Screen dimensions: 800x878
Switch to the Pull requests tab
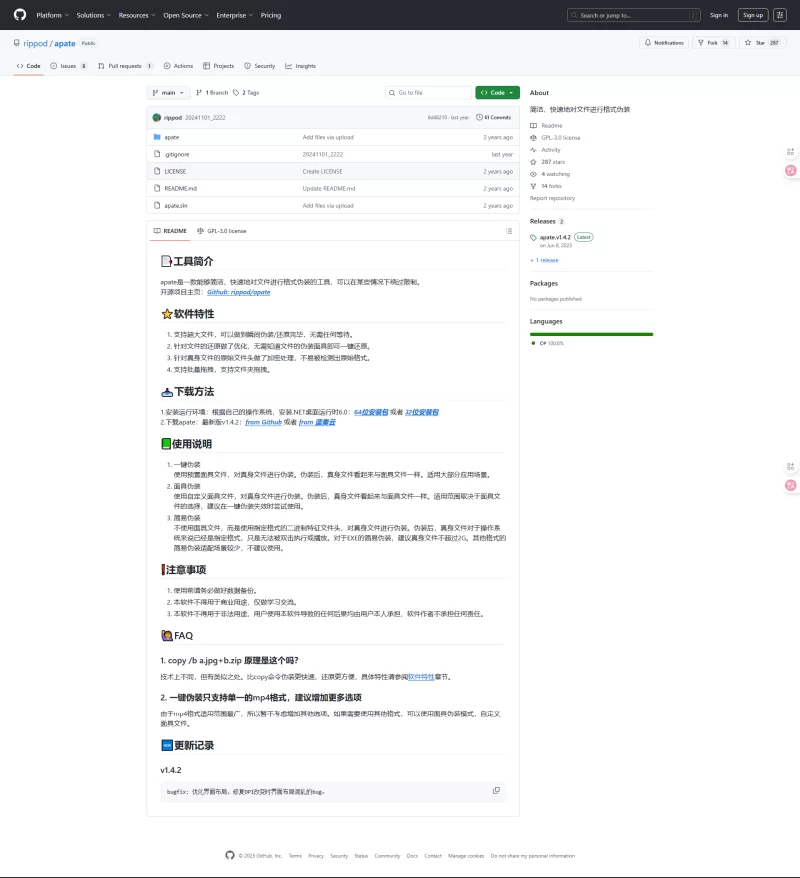[125, 66]
